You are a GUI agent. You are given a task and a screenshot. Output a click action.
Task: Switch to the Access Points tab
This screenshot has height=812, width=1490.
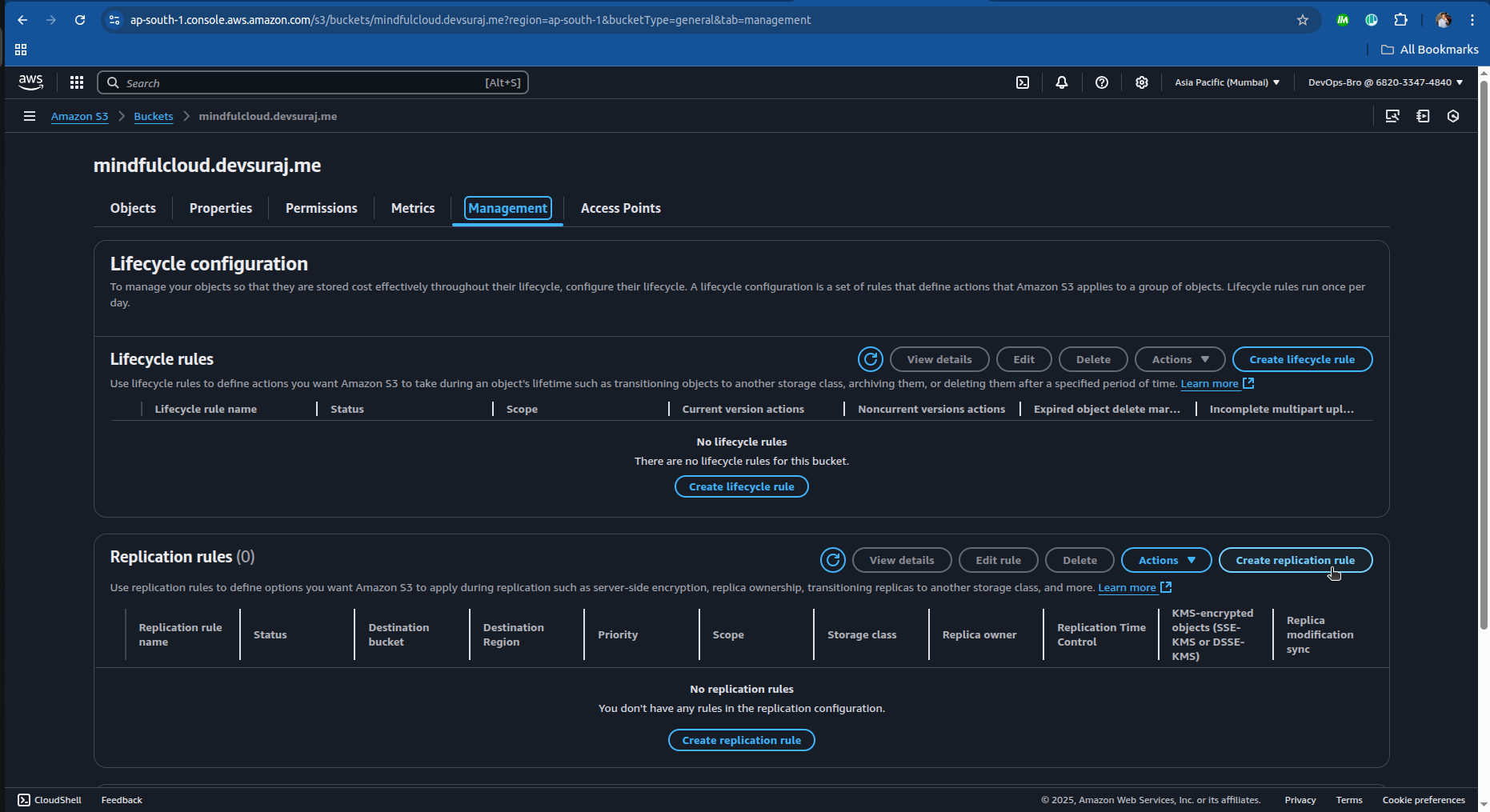[x=621, y=208]
